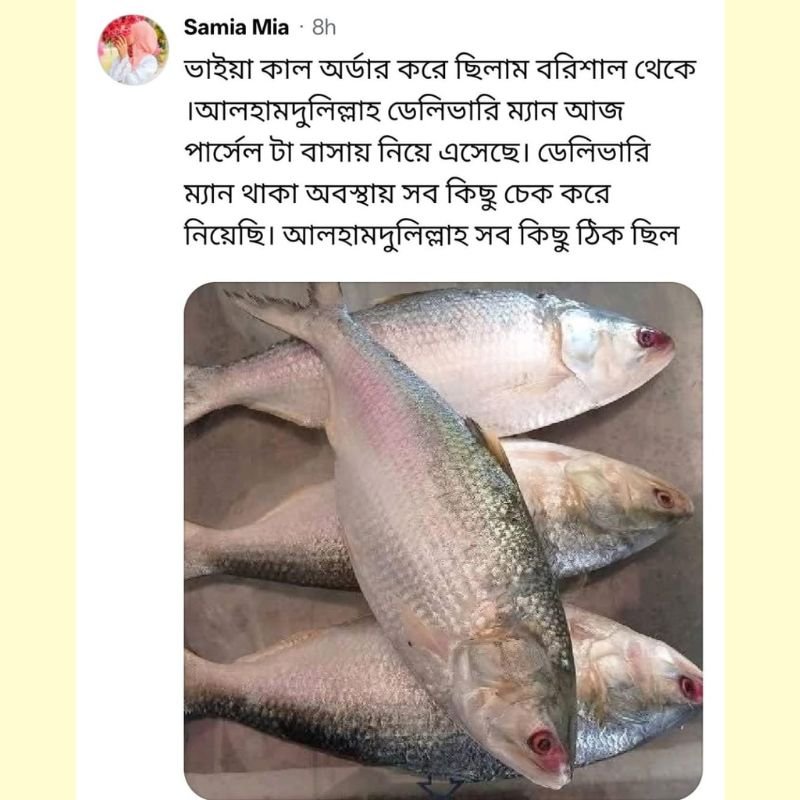Open Samia Mia's profile picture avatar
The image size is (800, 800).
click(133, 49)
